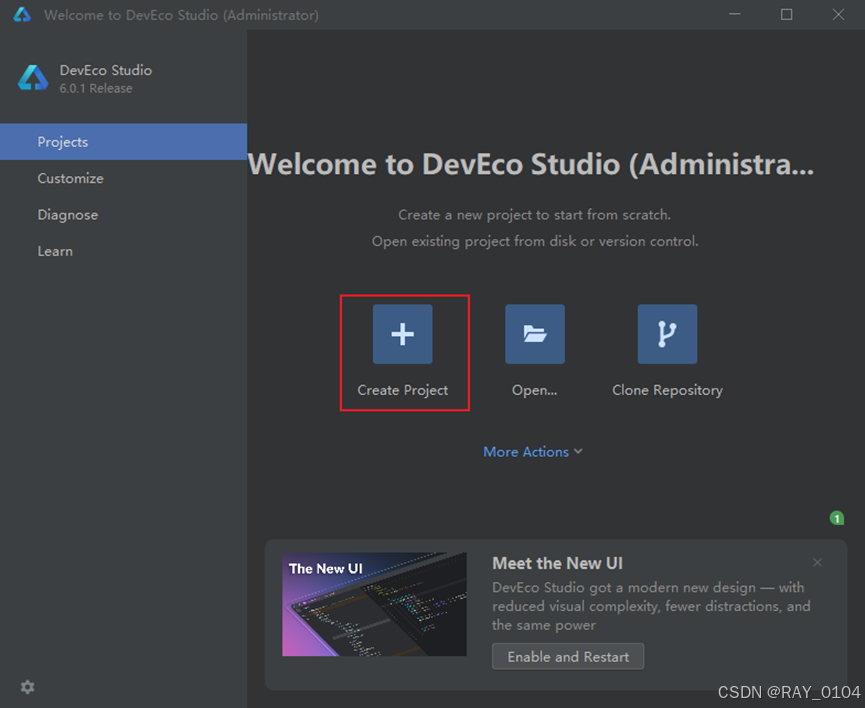Click Enable and Restart button

568,656
